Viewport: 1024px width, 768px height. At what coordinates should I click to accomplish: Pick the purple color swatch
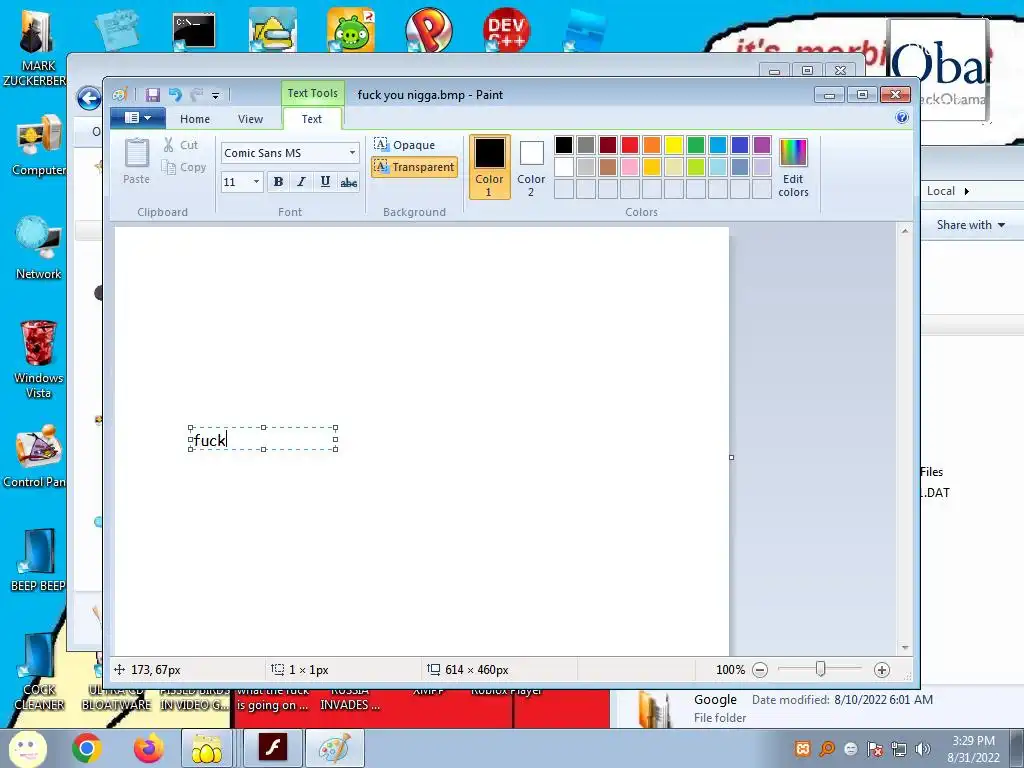coord(761,144)
